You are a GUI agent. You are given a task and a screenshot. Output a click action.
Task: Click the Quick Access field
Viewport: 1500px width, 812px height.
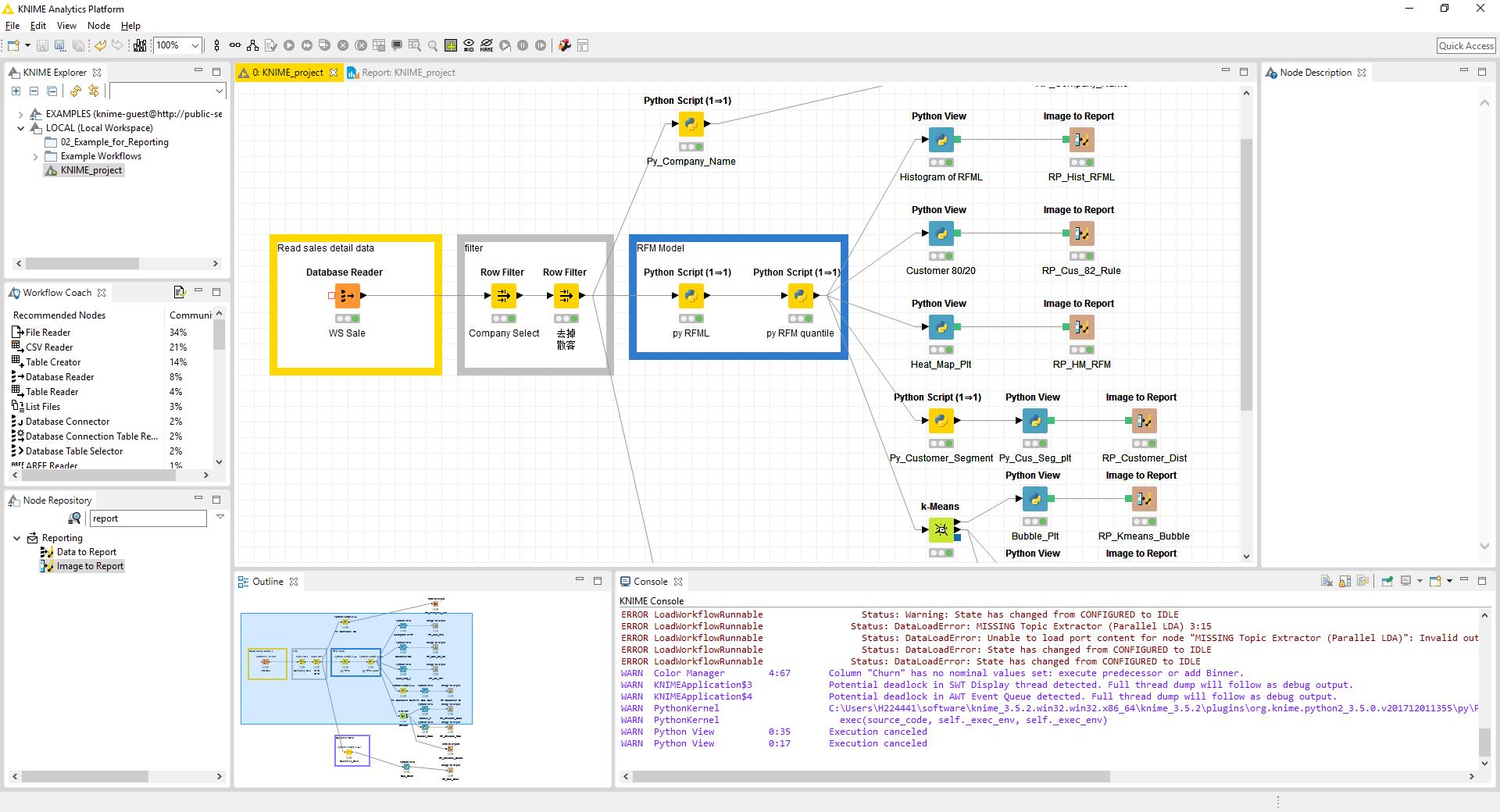[x=1466, y=45]
